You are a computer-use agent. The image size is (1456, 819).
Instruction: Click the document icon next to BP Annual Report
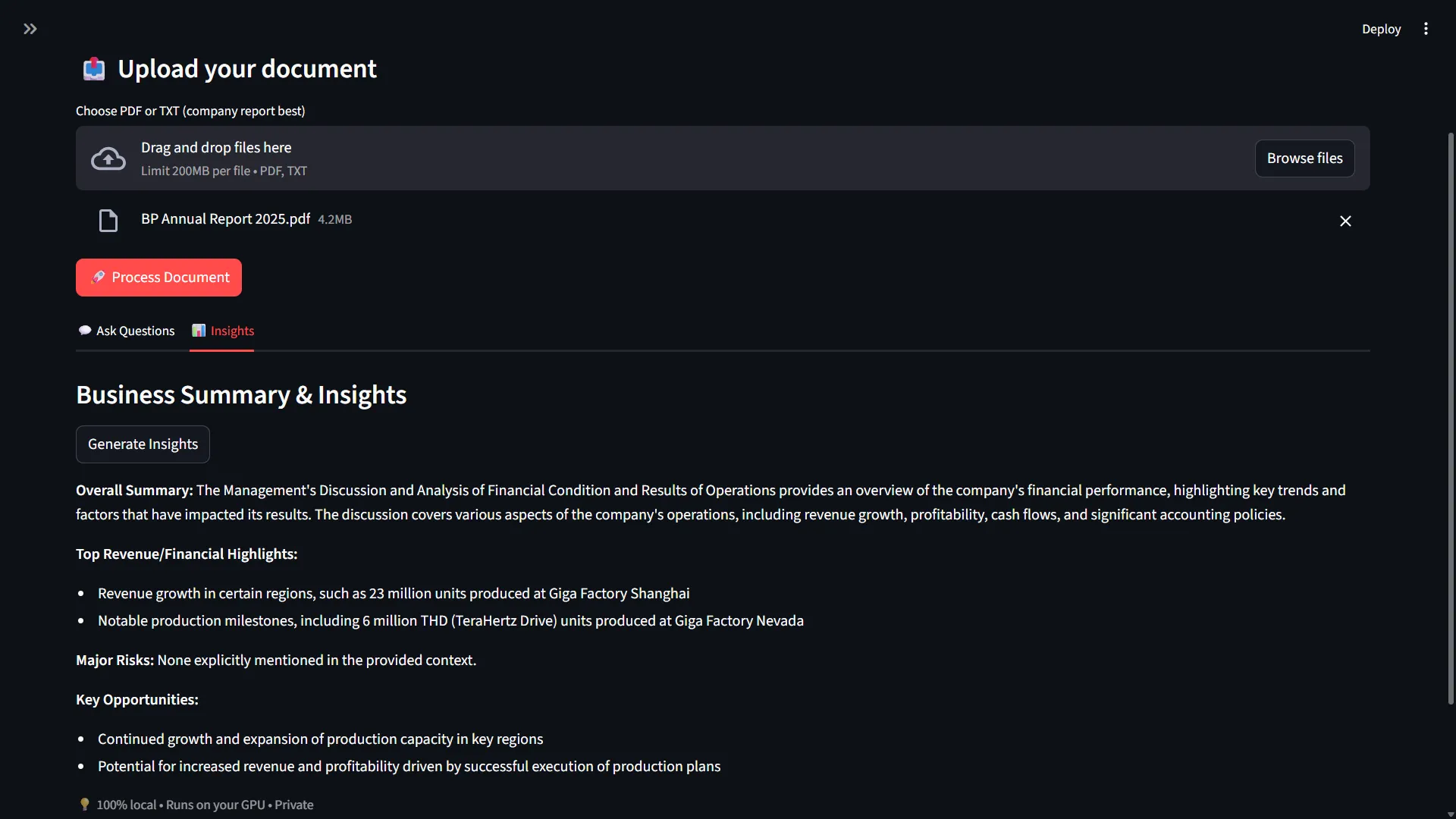[108, 220]
